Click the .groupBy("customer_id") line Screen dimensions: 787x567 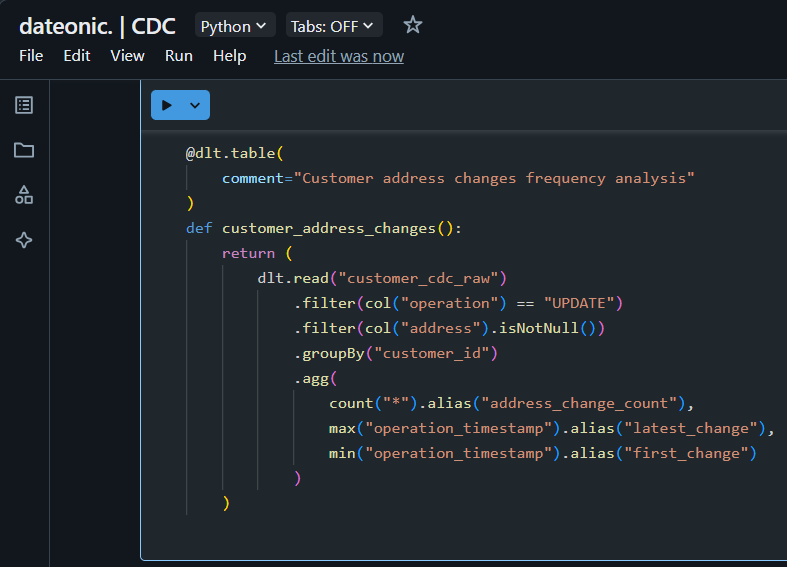click(x=396, y=353)
